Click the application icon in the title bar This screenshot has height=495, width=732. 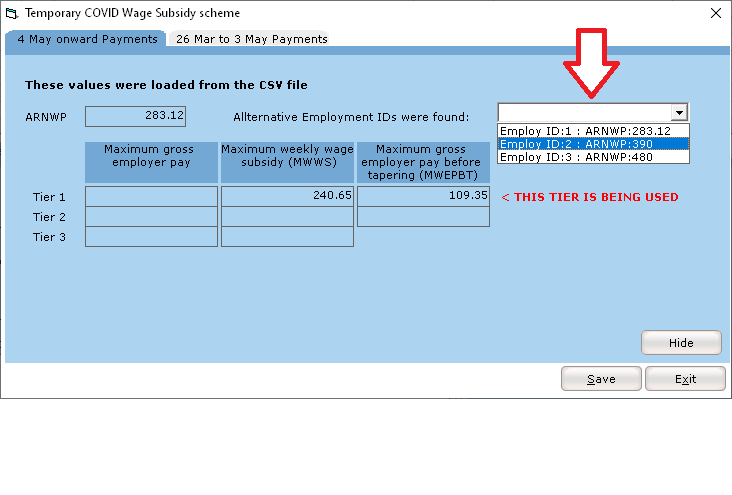tap(12, 14)
